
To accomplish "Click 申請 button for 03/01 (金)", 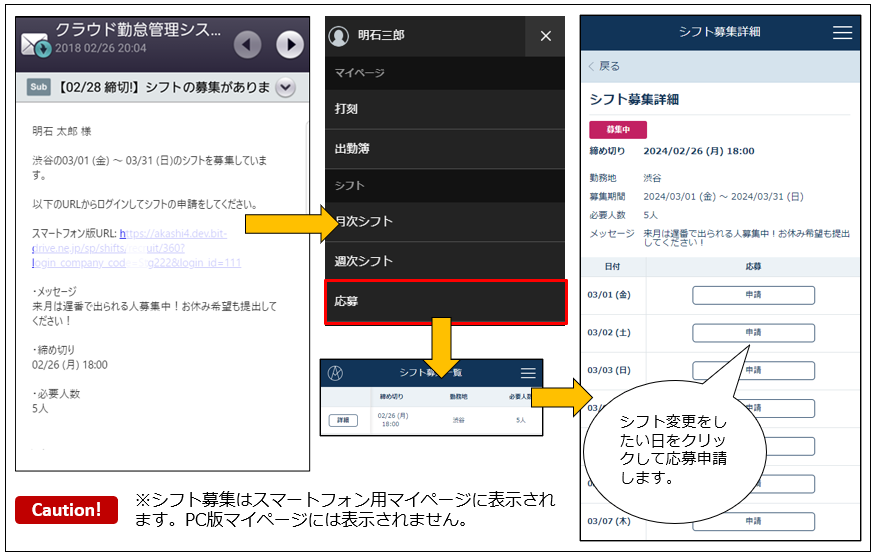I will tap(753, 296).
